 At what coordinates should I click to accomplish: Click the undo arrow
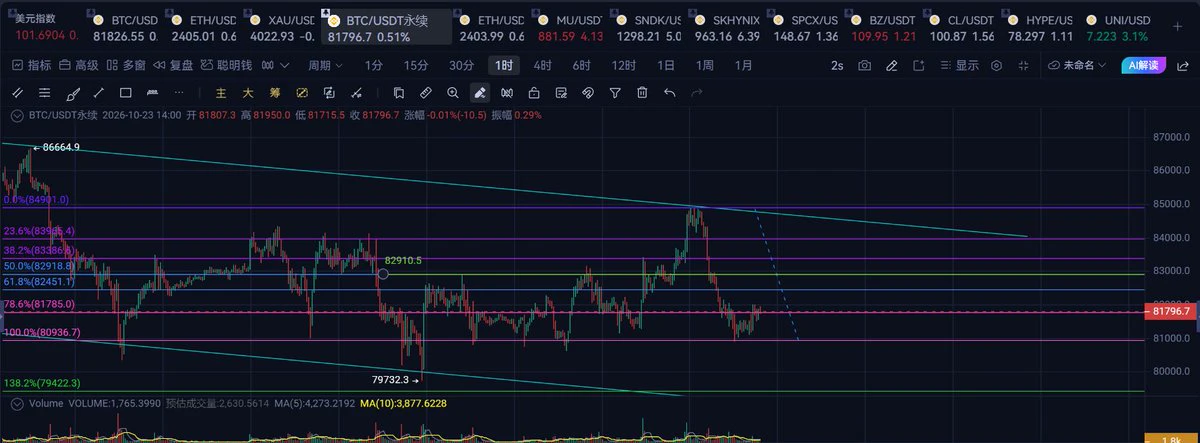(670, 93)
